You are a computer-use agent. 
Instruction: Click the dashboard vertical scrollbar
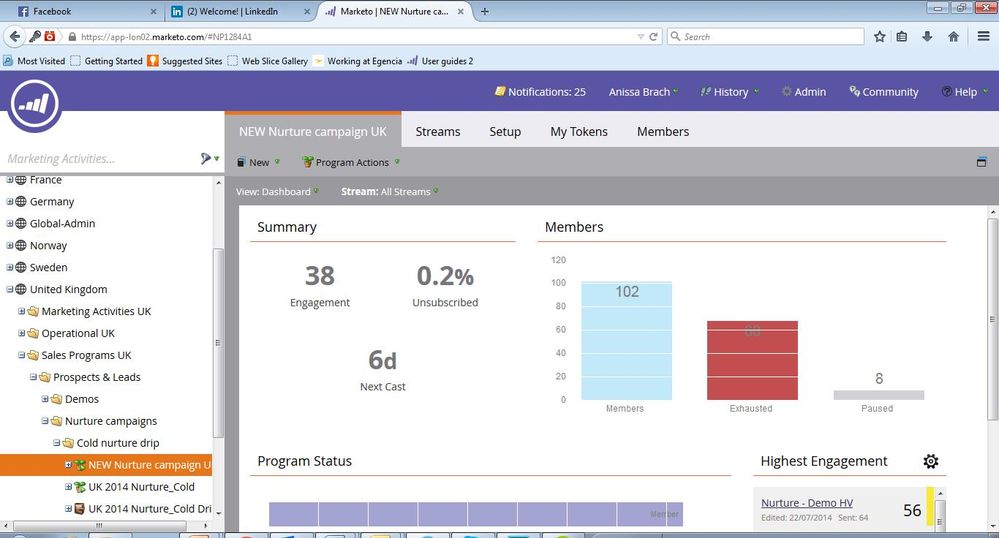993,319
